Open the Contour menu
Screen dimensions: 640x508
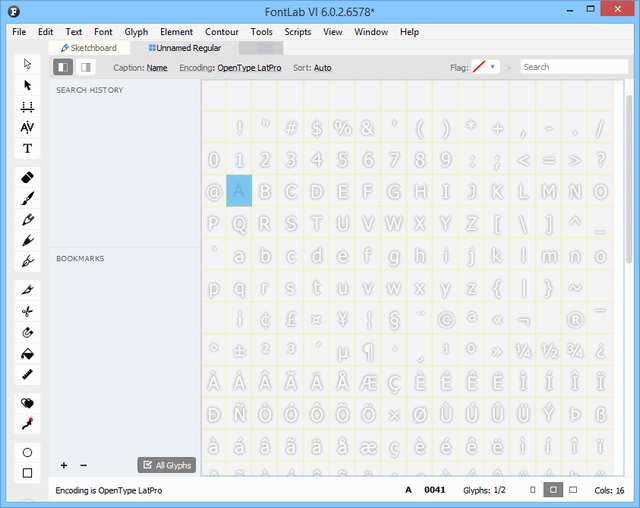pos(222,32)
